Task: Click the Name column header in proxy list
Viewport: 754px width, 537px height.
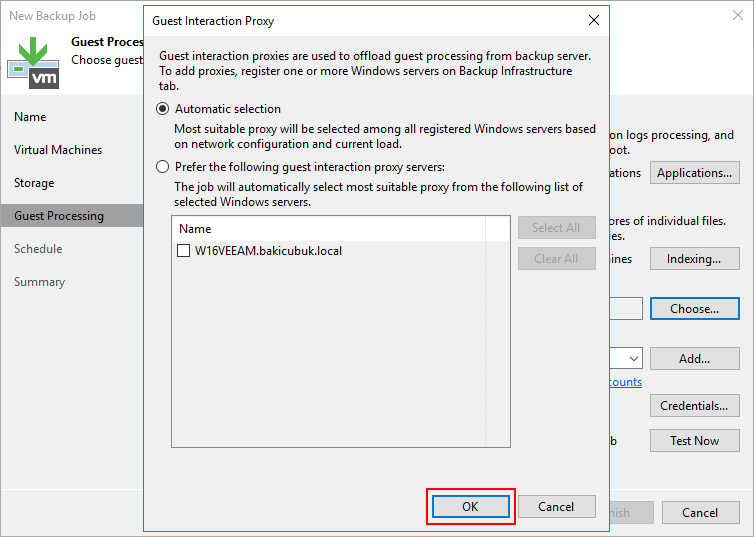Action: tap(195, 229)
